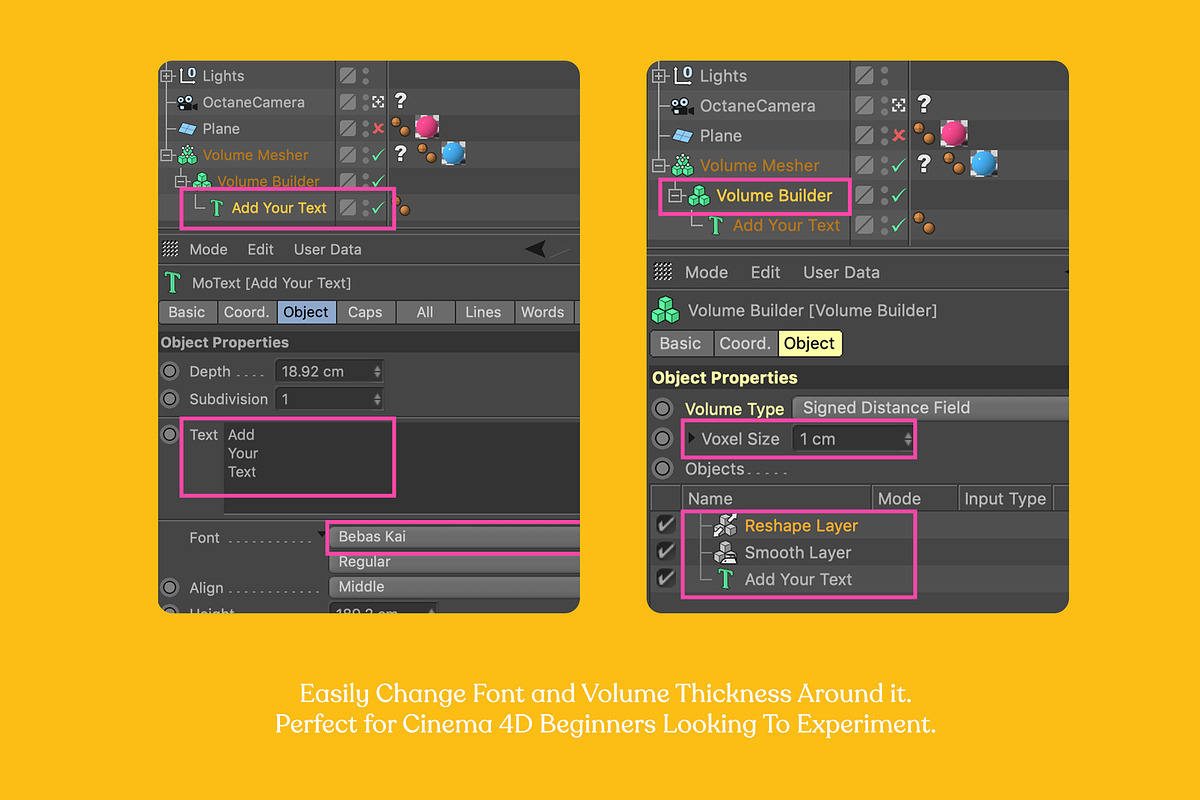Click OctaneCamera's camera icon in right screenshot
Viewport: 1200px width, 800px height.
tap(683, 106)
